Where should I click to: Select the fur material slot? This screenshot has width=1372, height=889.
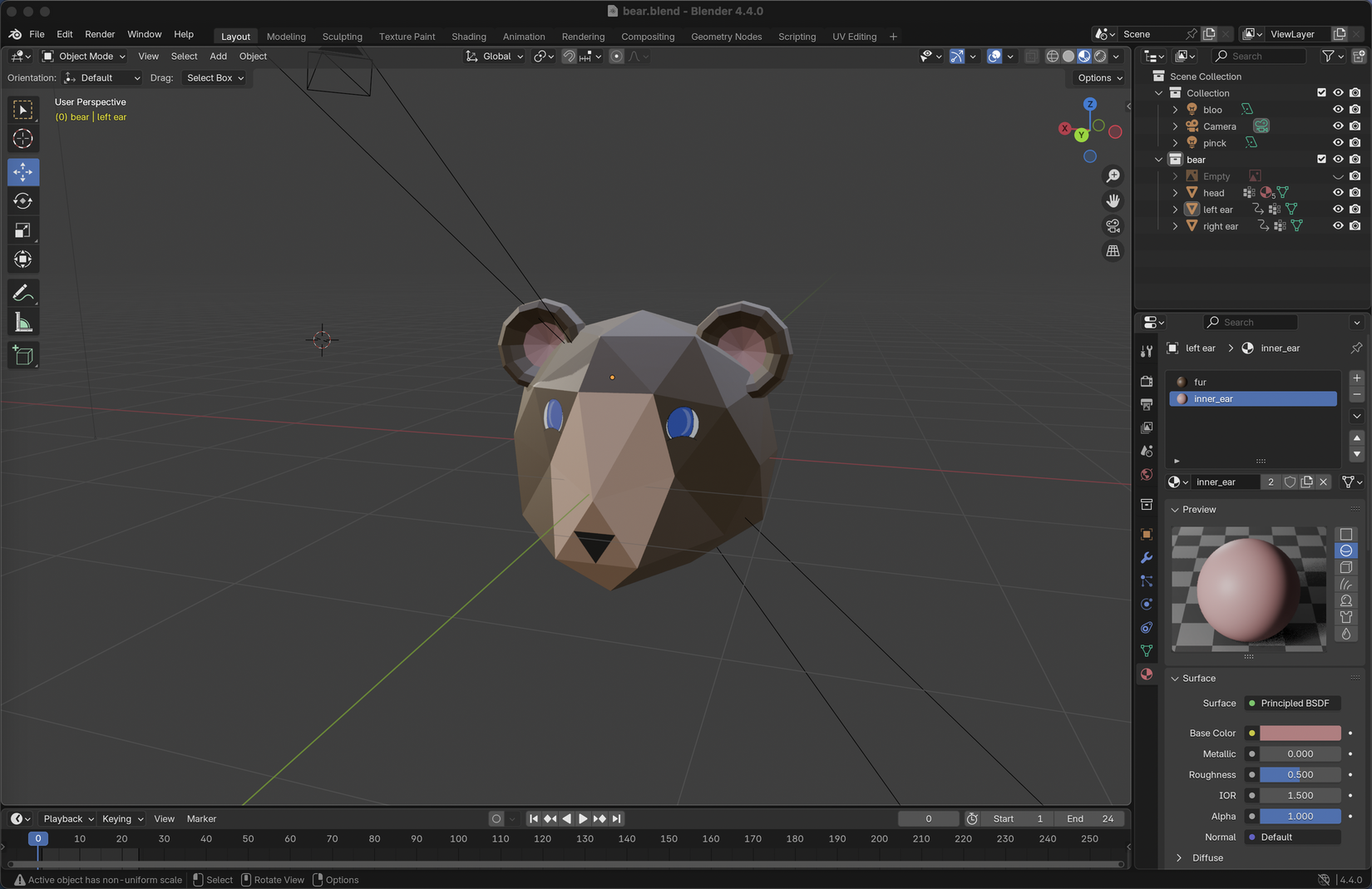pyautogui.click(x=1253, y=382)
